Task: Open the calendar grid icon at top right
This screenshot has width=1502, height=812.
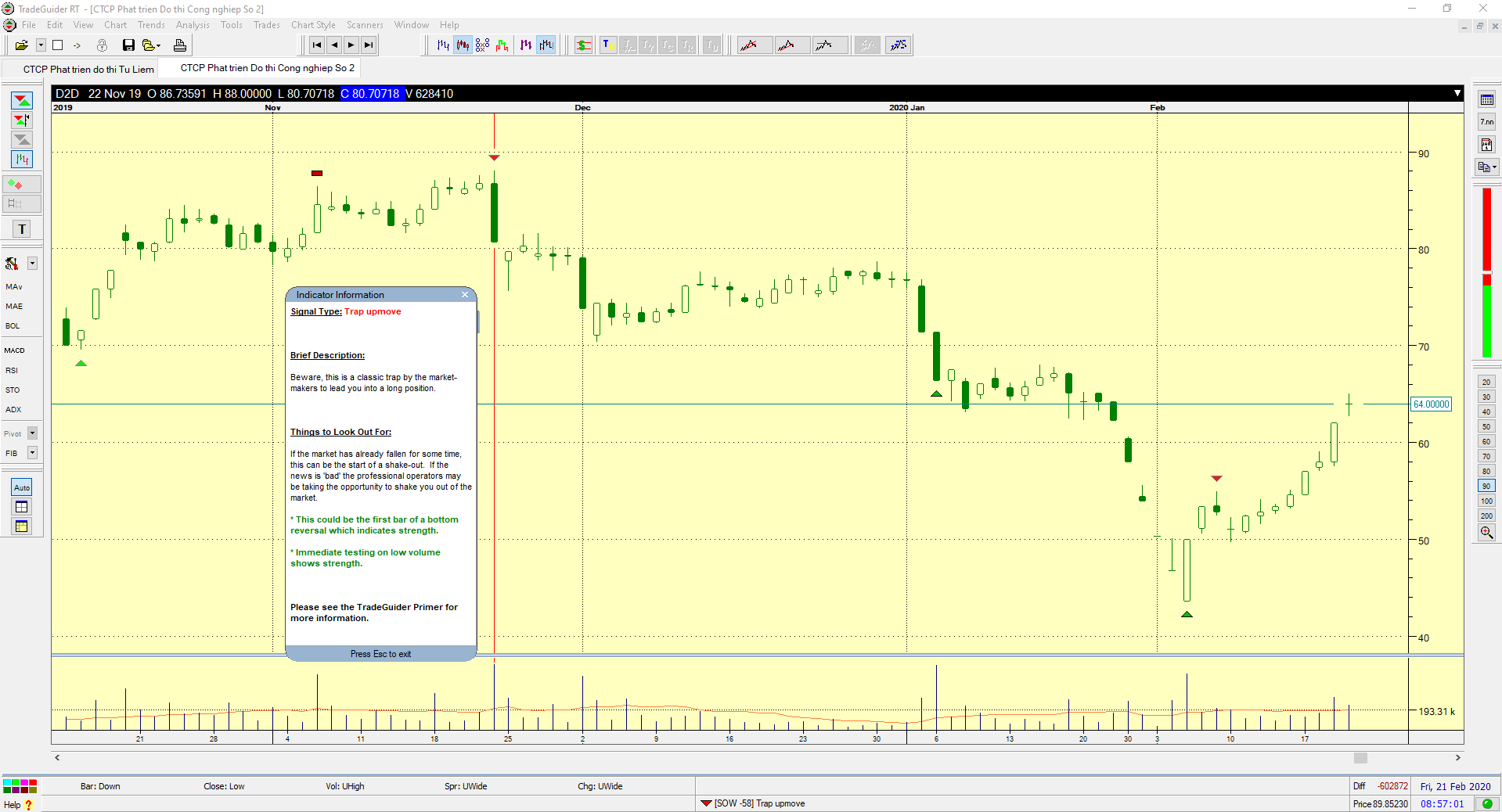Action: pos(1486,100)
